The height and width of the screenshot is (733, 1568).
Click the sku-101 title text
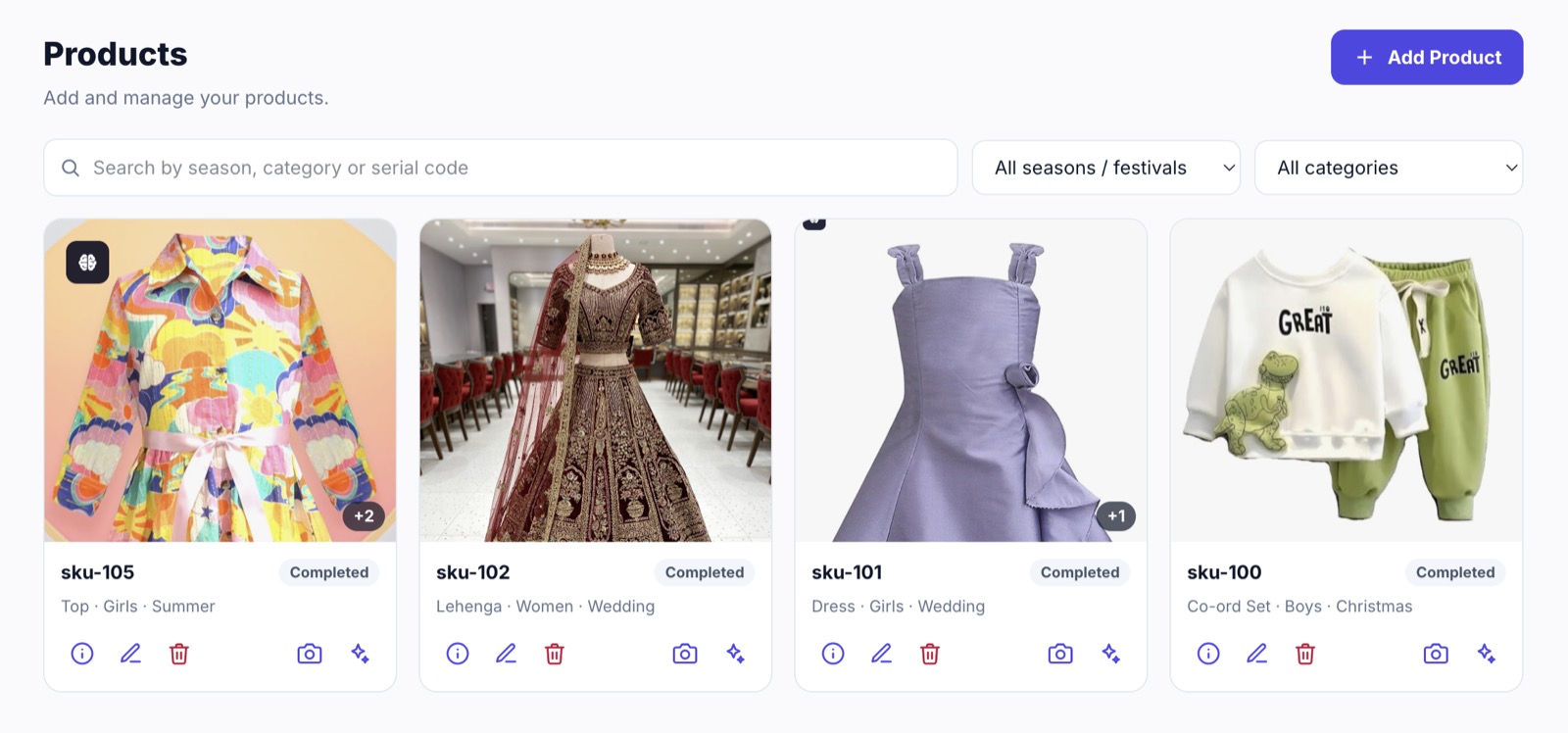[x=847, y=572]
